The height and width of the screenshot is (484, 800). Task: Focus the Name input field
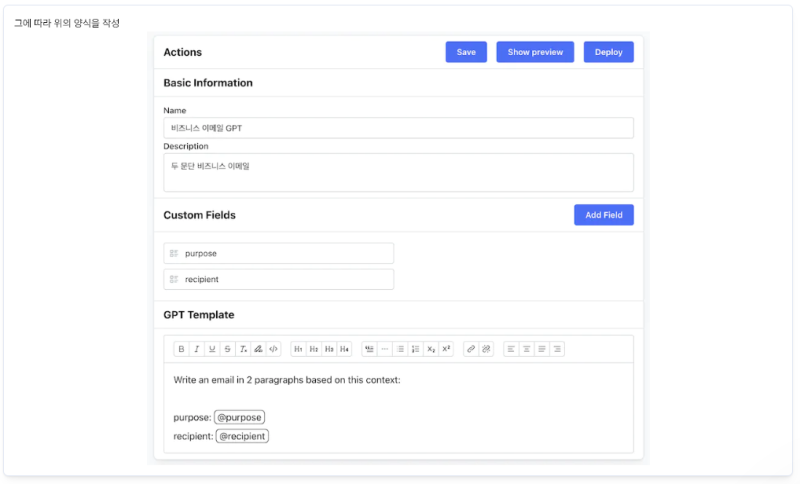tap(398, 128)
